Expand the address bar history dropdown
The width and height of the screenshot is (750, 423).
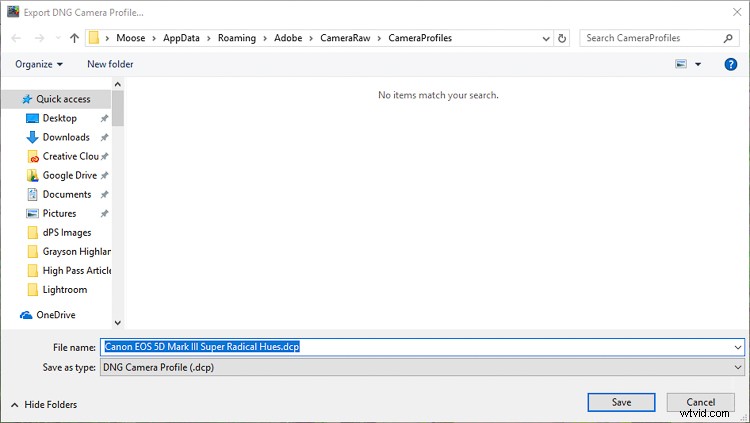[546, 38]
